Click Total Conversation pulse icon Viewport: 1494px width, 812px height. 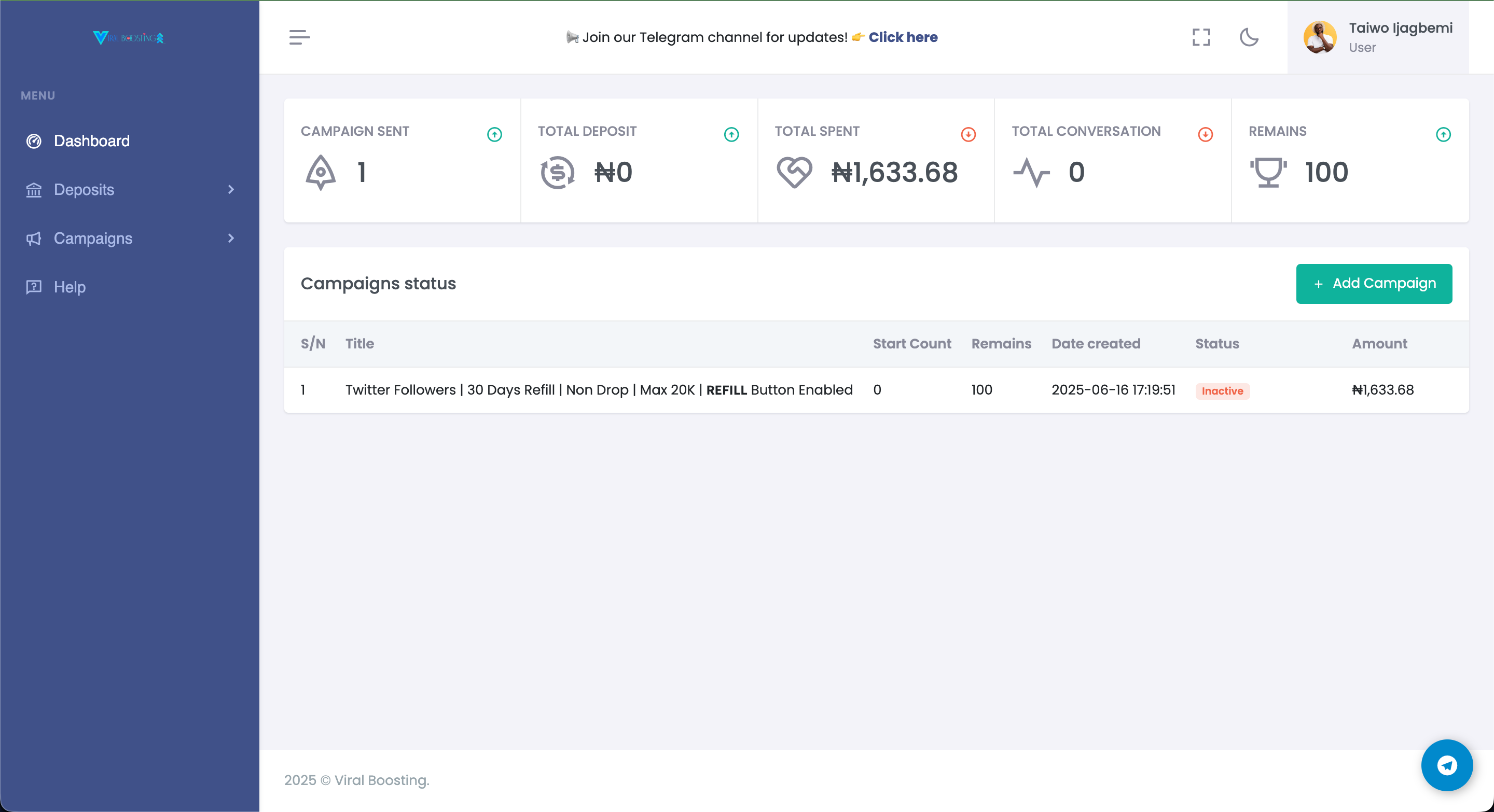tap(1031, 172)
